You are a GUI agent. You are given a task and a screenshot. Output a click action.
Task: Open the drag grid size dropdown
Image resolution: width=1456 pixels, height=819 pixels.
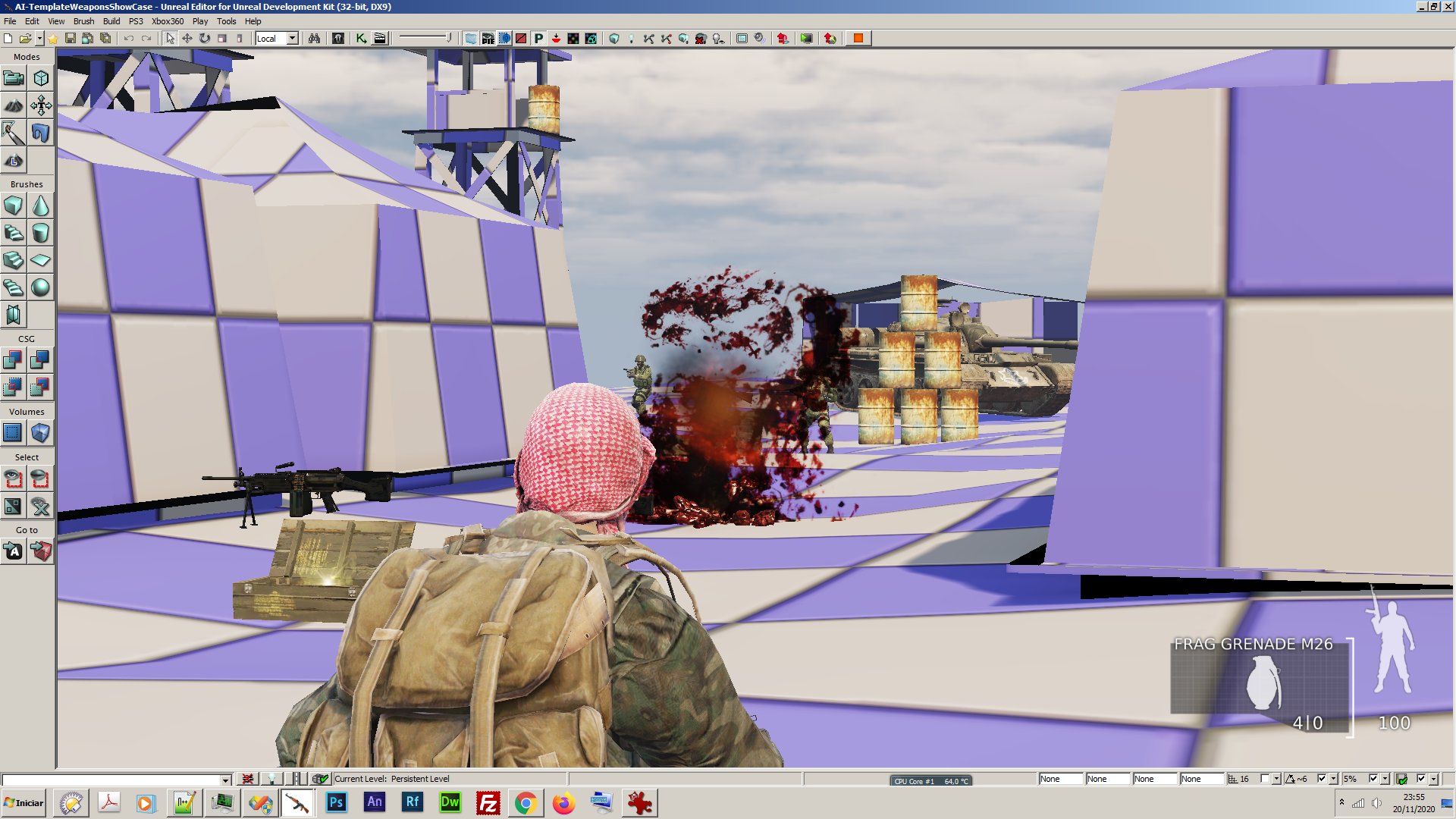pyautogui.click(x=1277, y=779)
